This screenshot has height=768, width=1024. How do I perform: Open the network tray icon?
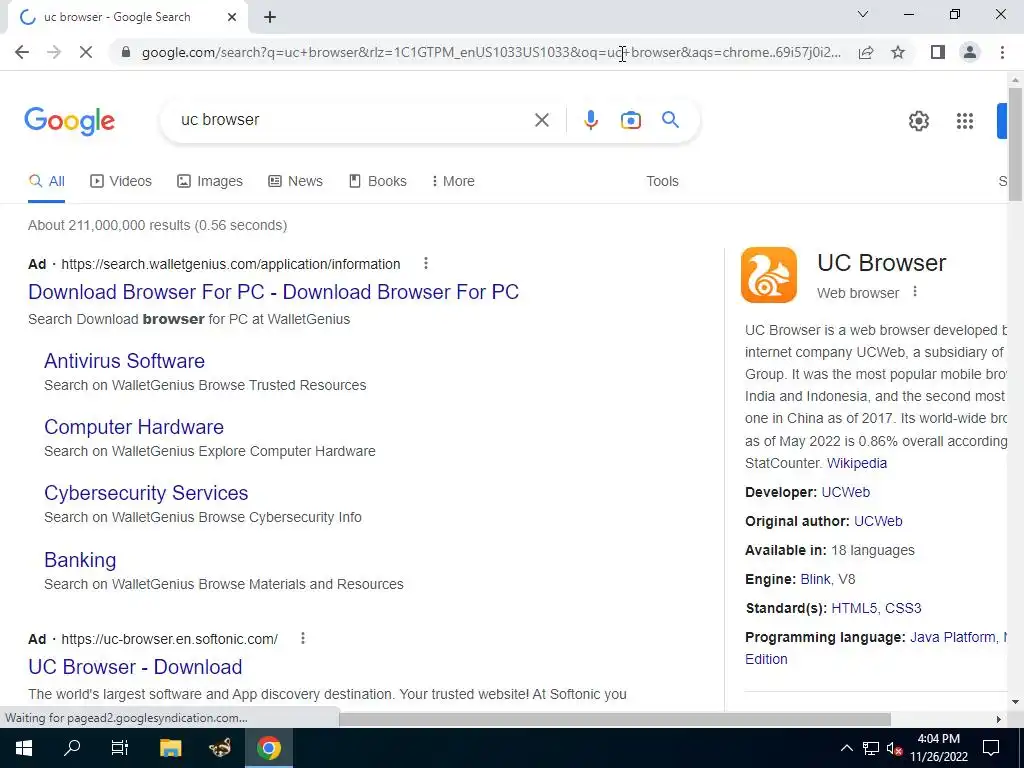pyautogui.click(x=870, y=748)
